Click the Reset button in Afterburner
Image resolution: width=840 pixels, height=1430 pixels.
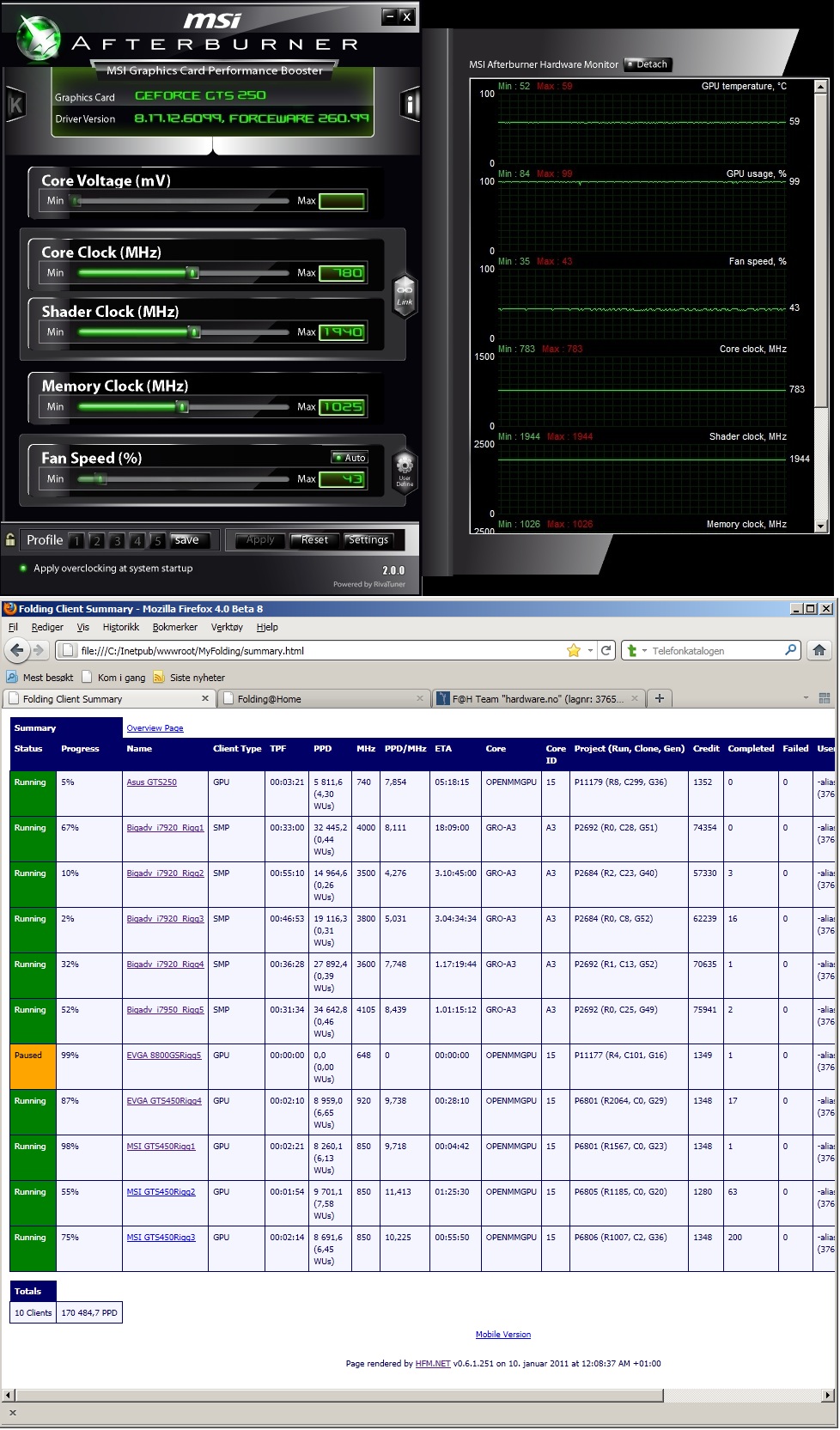click(313, 539)
